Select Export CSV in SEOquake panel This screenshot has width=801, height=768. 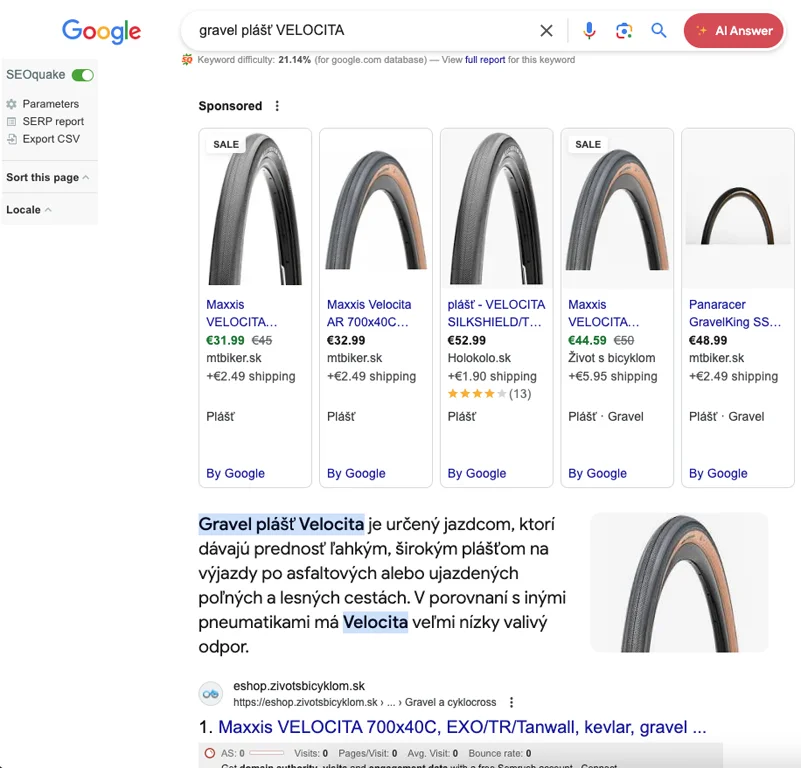pyautogui.click(x=51, y=139)
